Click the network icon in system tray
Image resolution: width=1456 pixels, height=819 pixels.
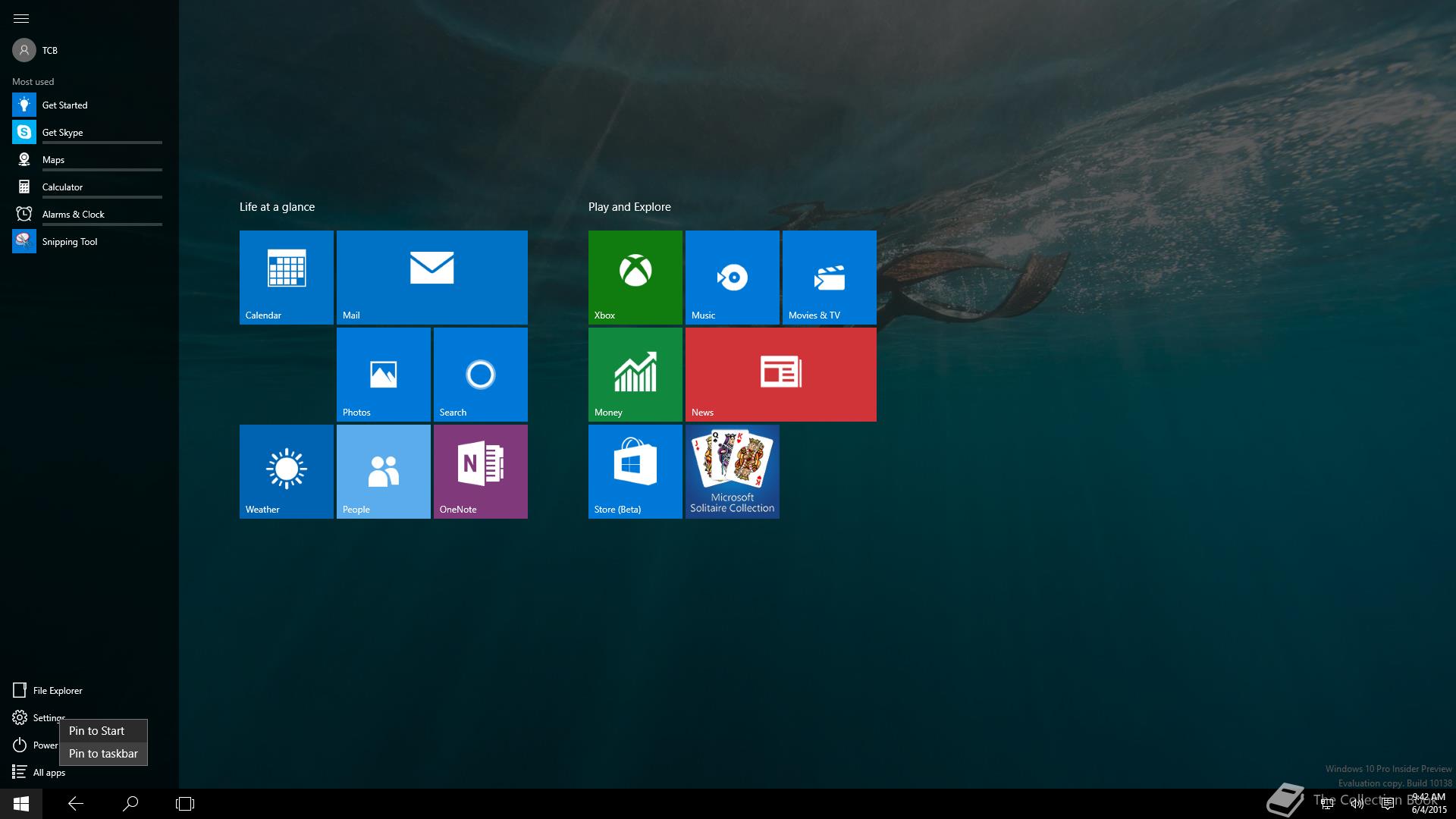coord(1326,804)
